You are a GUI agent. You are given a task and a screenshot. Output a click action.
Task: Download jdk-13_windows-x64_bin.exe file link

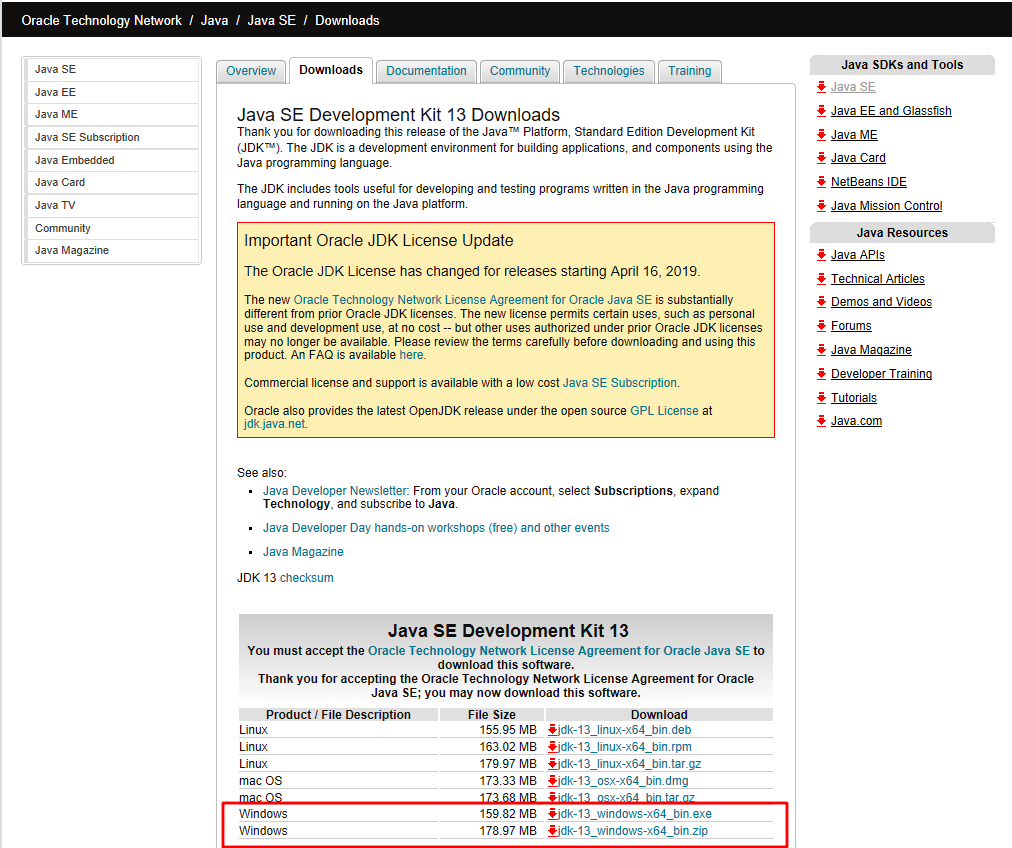[x=635, y=814]
